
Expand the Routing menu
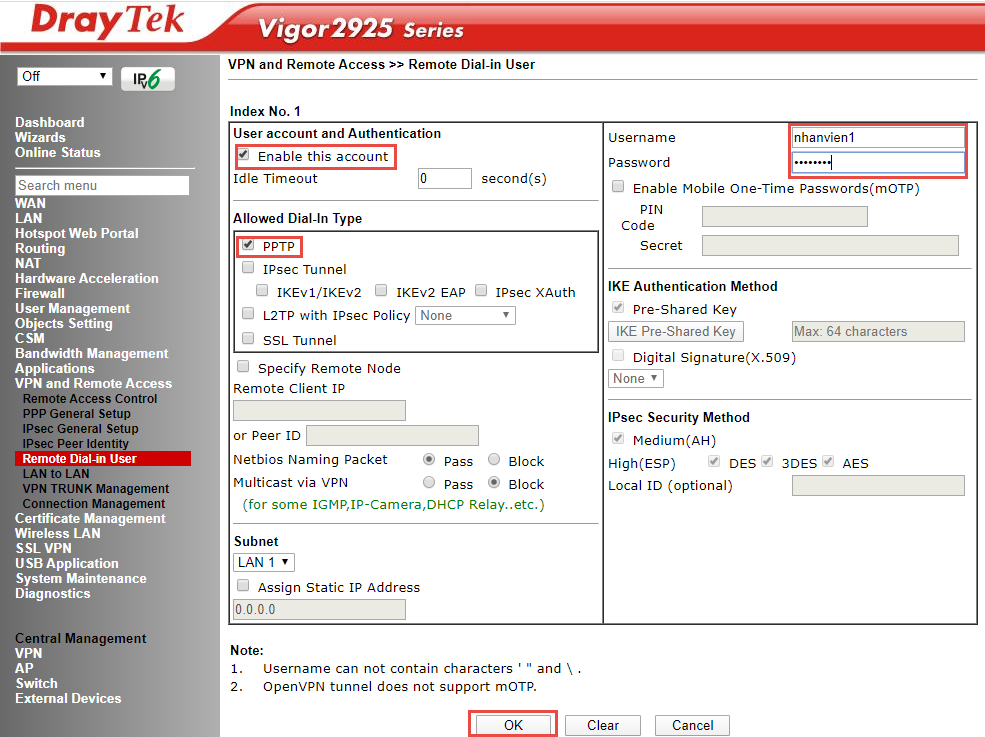pos(40,249)
